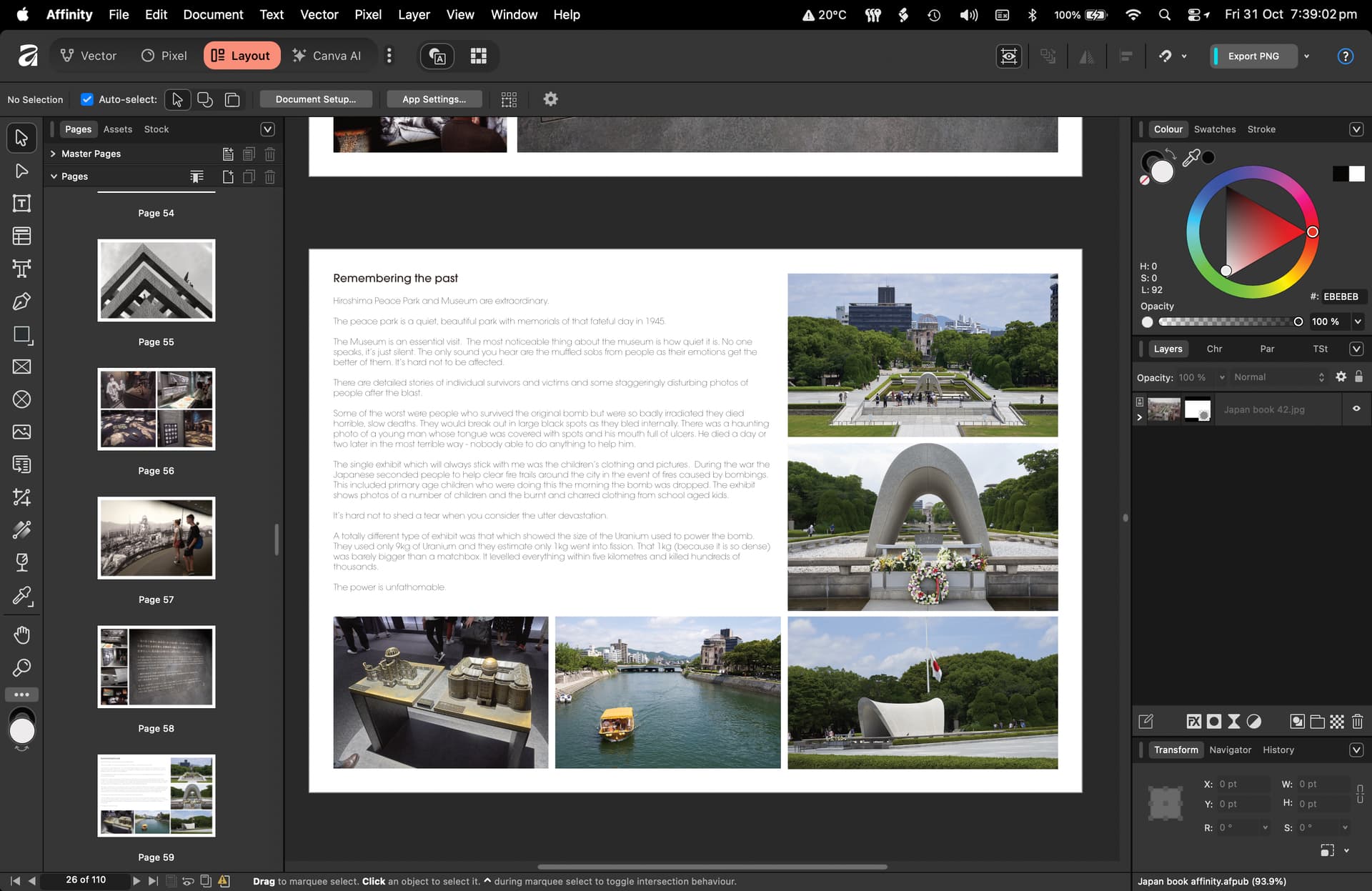
Task: Select the Hand view tool
Action: coord(21,635)
